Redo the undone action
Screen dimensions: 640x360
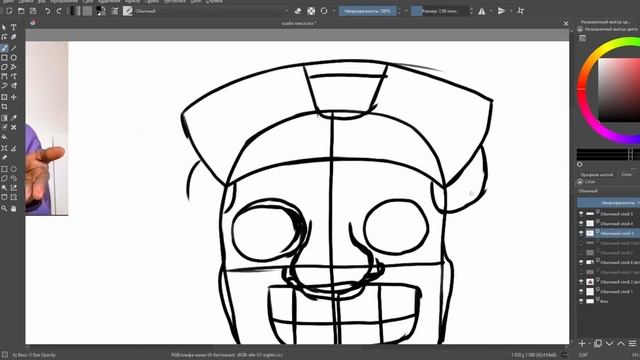click(59, 11)
